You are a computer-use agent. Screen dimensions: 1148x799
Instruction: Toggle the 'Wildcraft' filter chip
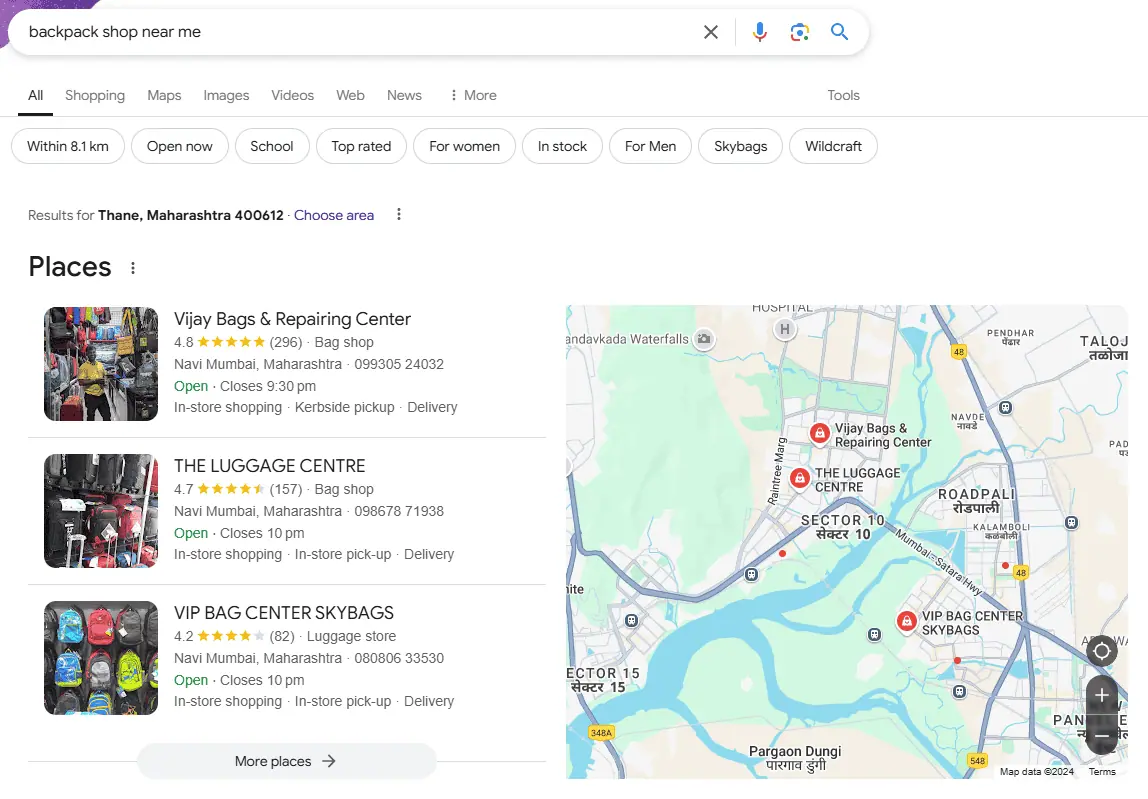(x=833, y=146)
